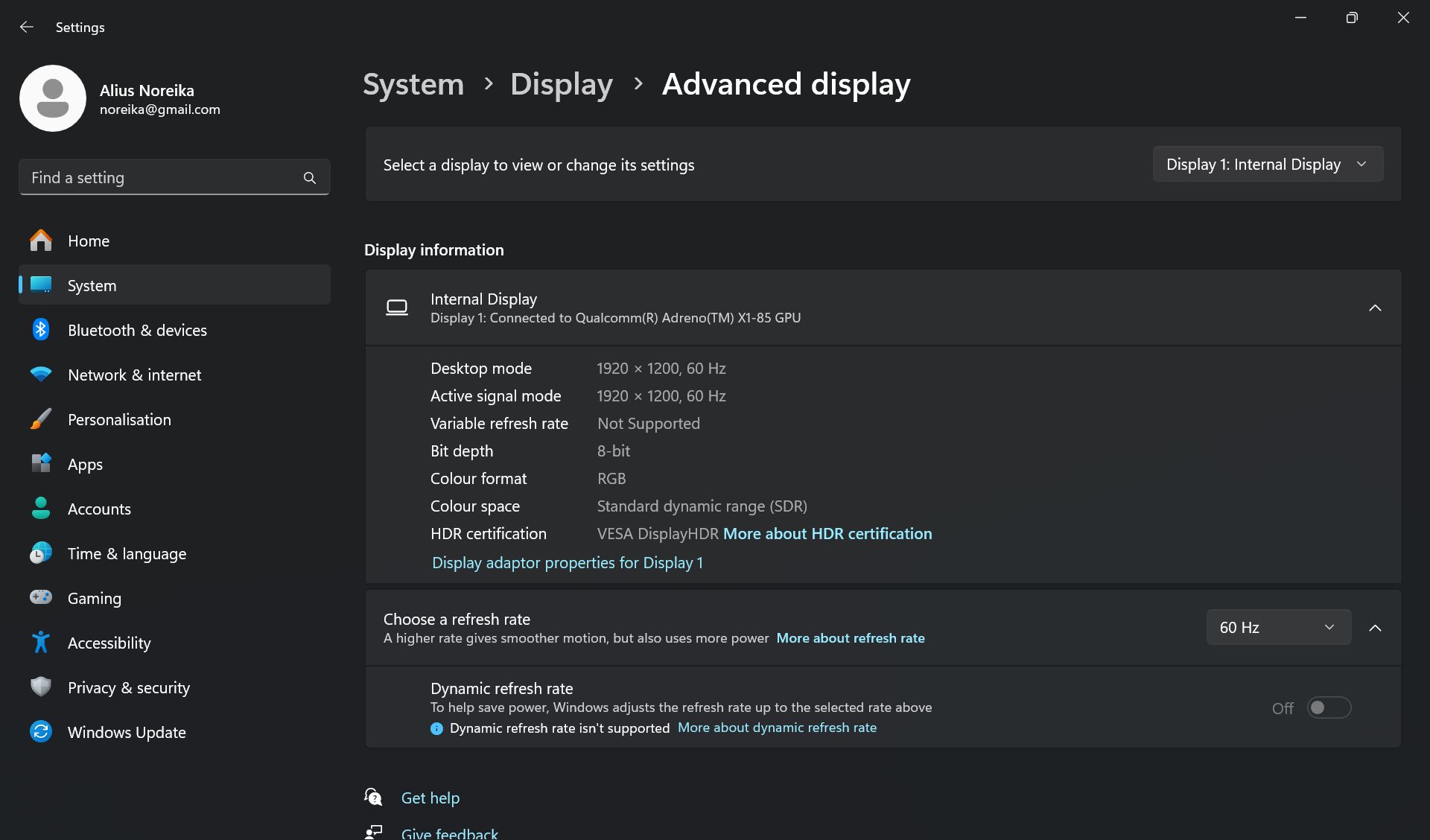Image resolution: width=1430 pixels, height=840 pixels.
Task: Click the Privacy shield icon
Action: [41, 687]
